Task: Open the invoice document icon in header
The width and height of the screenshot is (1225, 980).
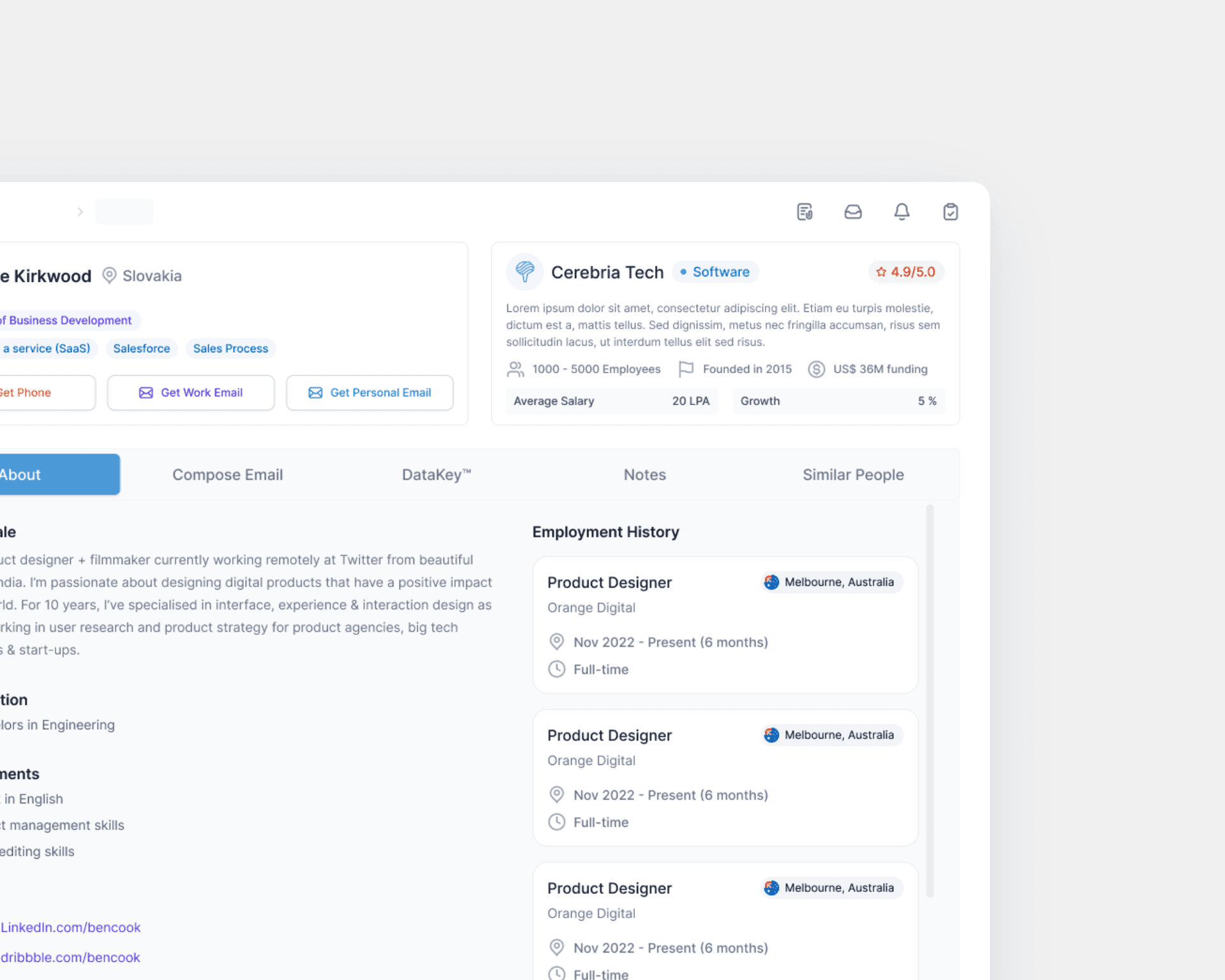Action: click(805, 212)
